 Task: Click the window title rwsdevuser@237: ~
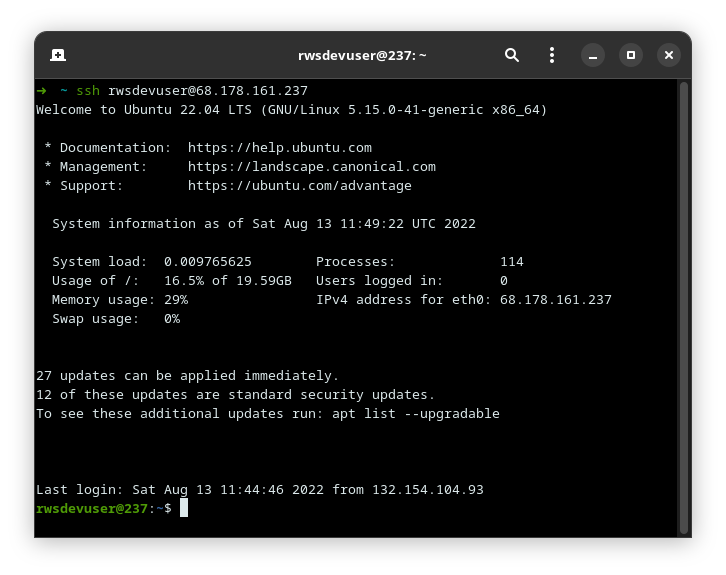362,56
